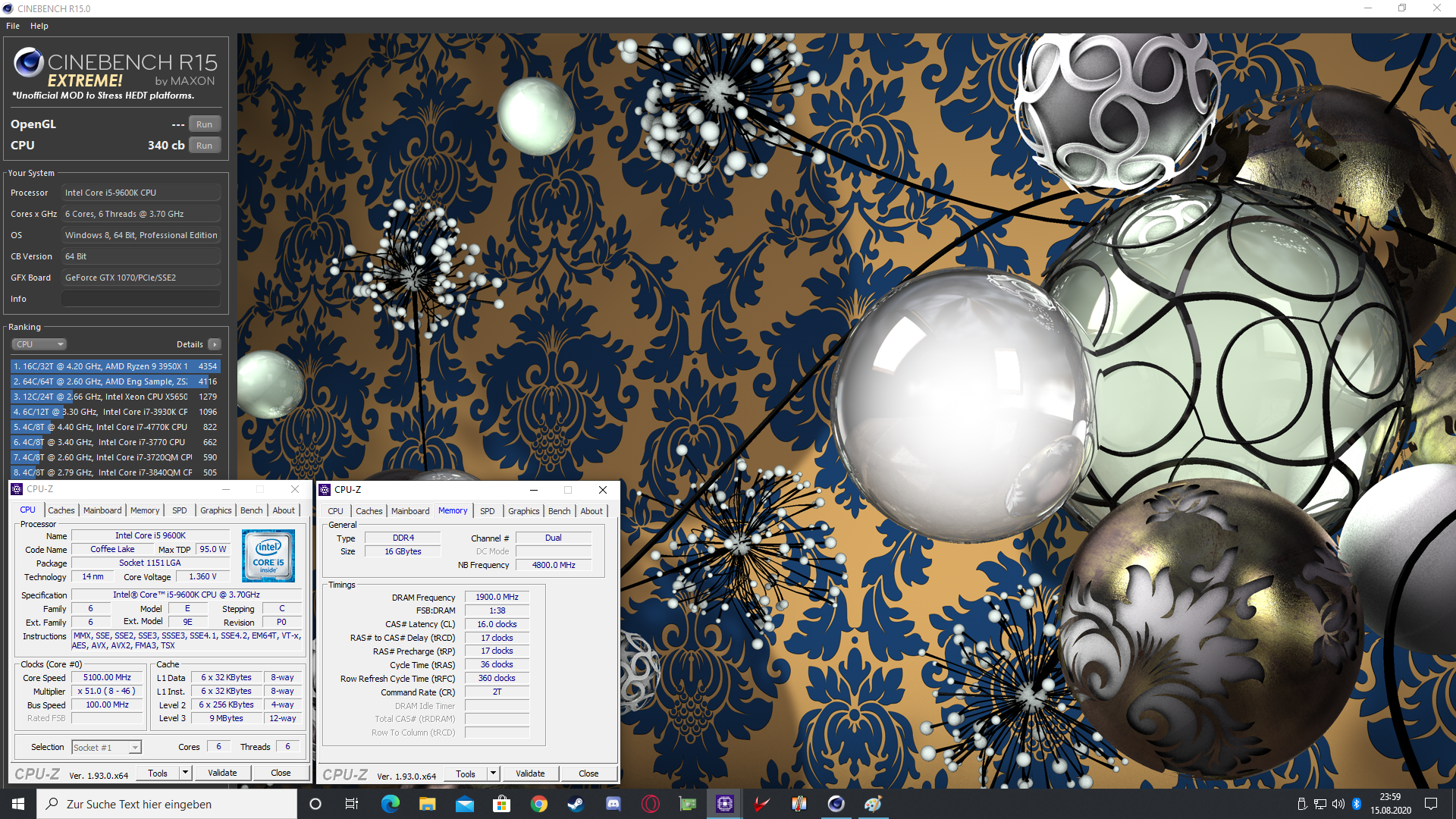Switch to Mainboard tab in left CPU-Z
This screenshot has width=1456, height=819.
[x=102, y=510]
